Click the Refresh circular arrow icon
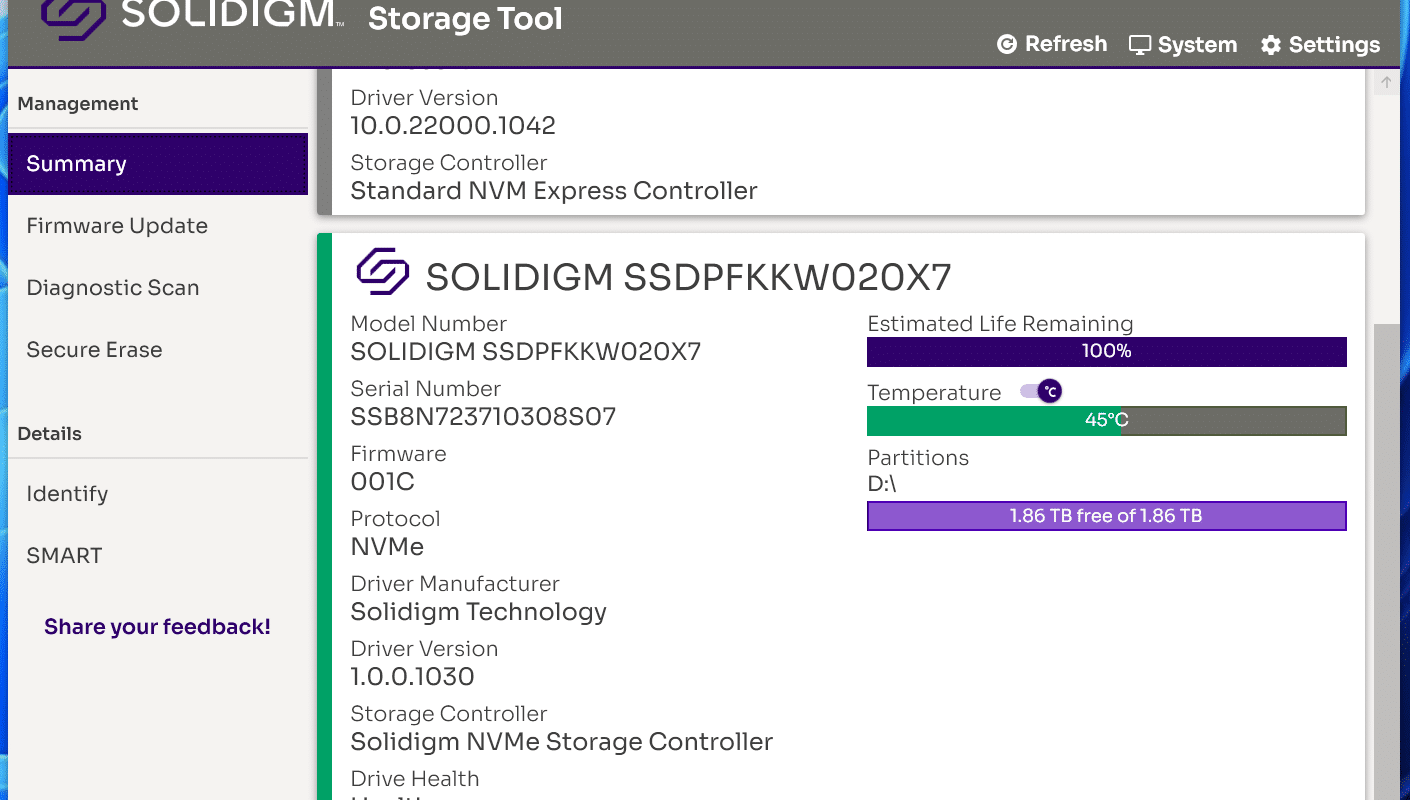 (1007, 44)
